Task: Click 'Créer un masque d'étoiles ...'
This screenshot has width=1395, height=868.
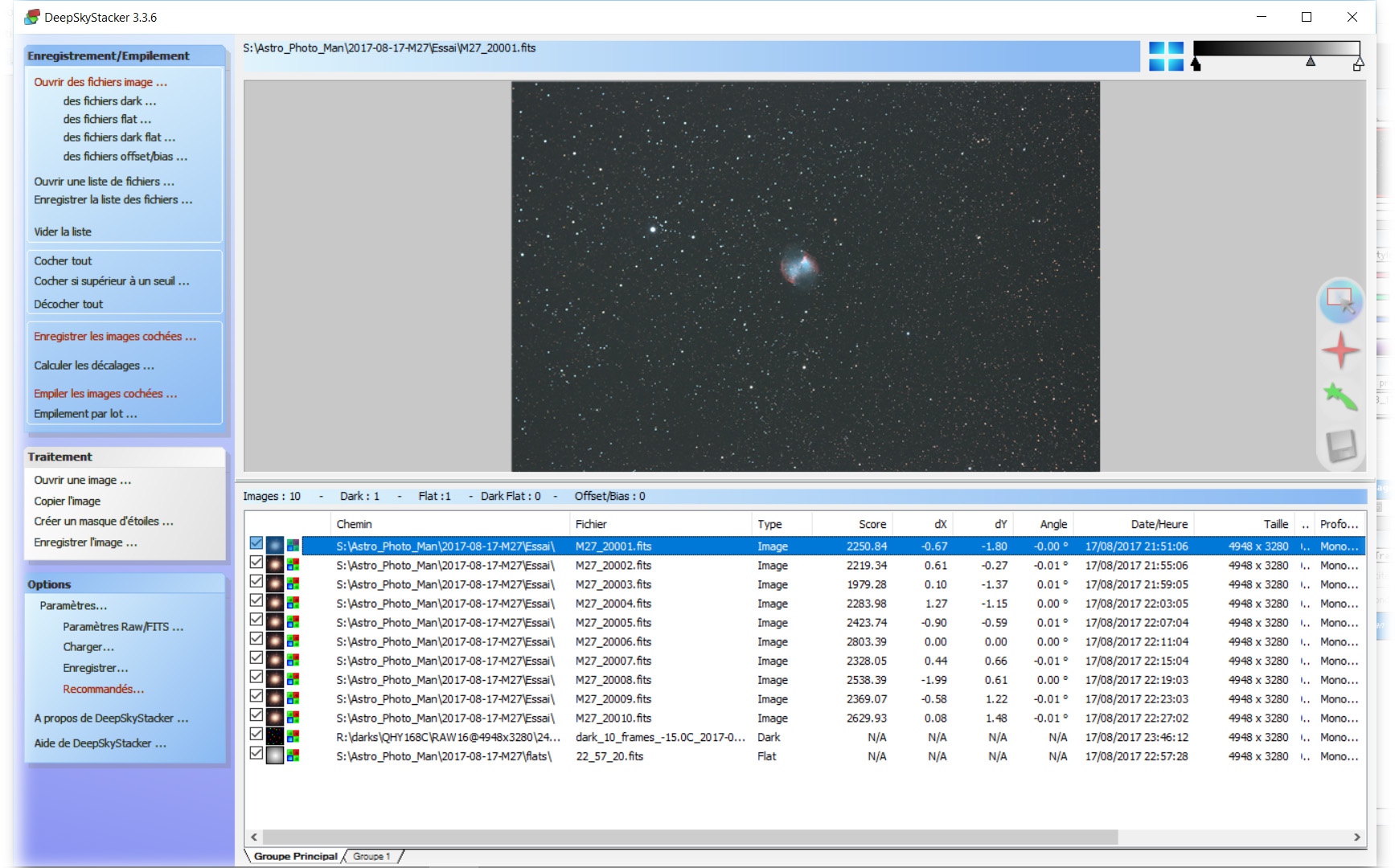Action: click(104, 522)
